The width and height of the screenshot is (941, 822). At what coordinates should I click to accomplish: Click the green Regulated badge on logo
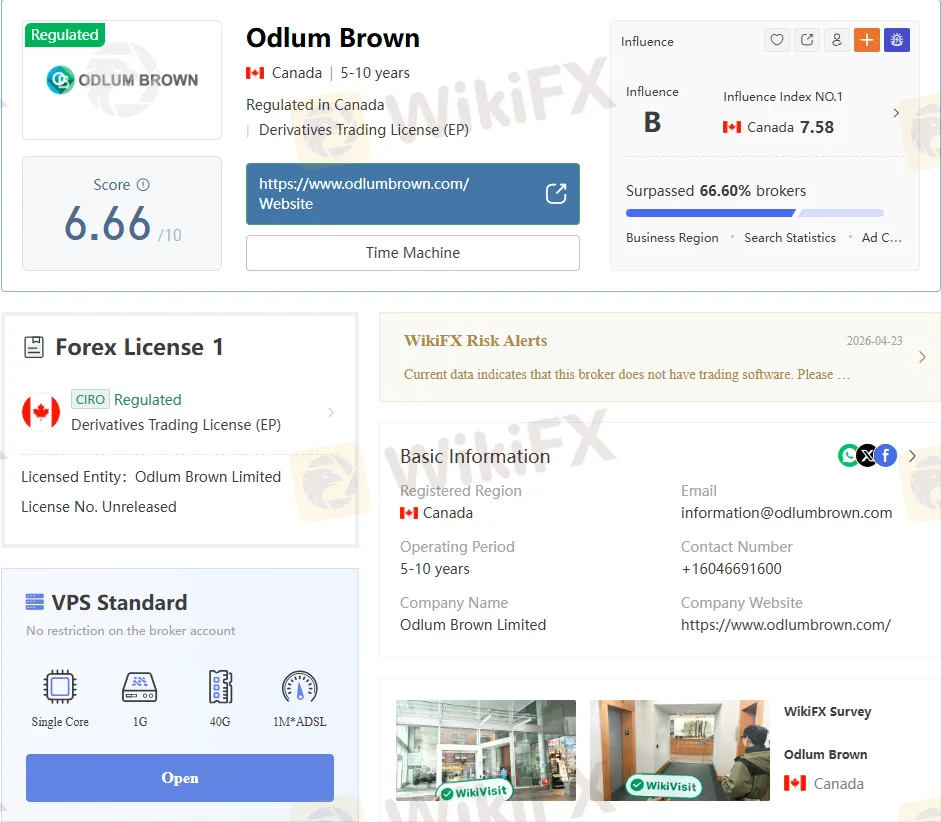(65, 35)
